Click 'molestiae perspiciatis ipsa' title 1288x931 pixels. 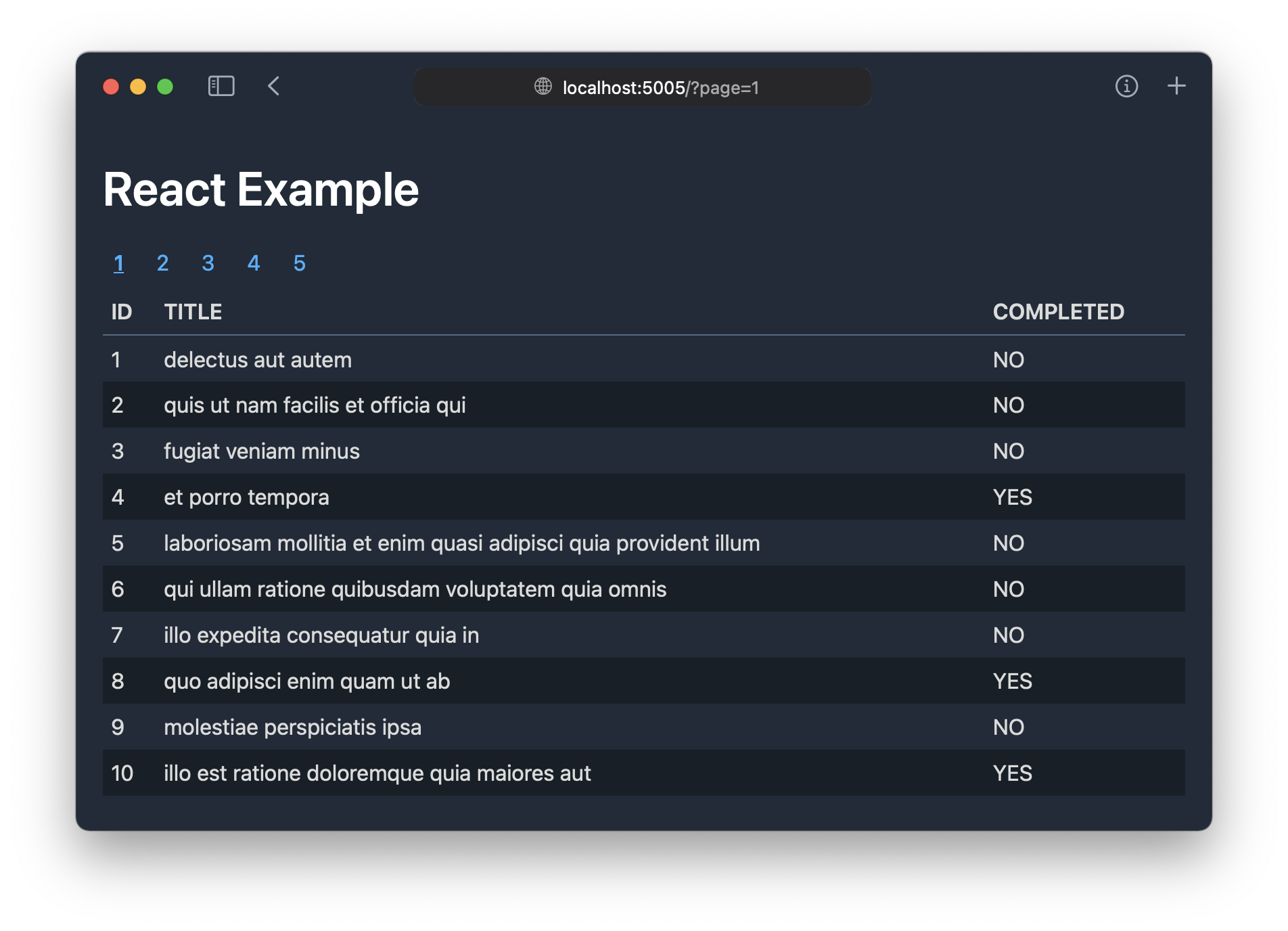pyautogui.click(x=293, y=727)
